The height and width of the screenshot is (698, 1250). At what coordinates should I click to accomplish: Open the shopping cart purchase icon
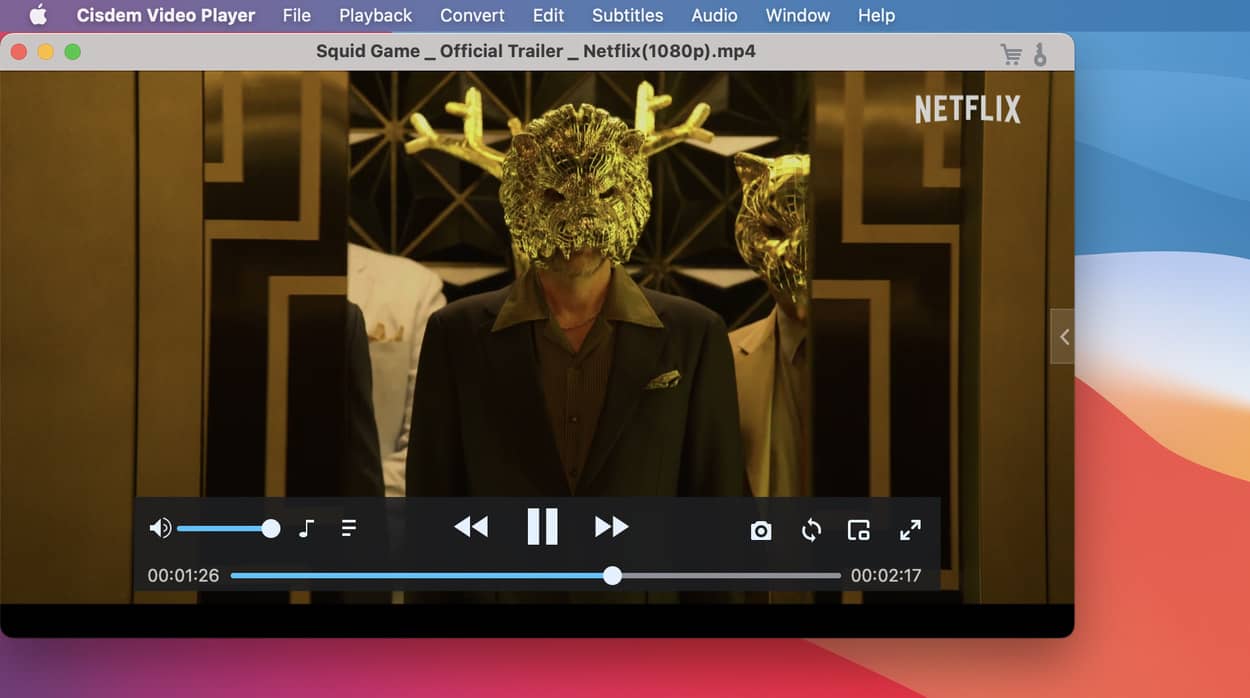[x=1011, y=54]
